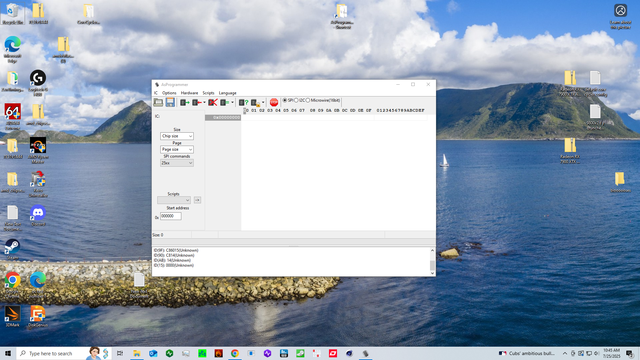640x360 pixels.
Task: Open the Options menu
Action: (169, 93)
